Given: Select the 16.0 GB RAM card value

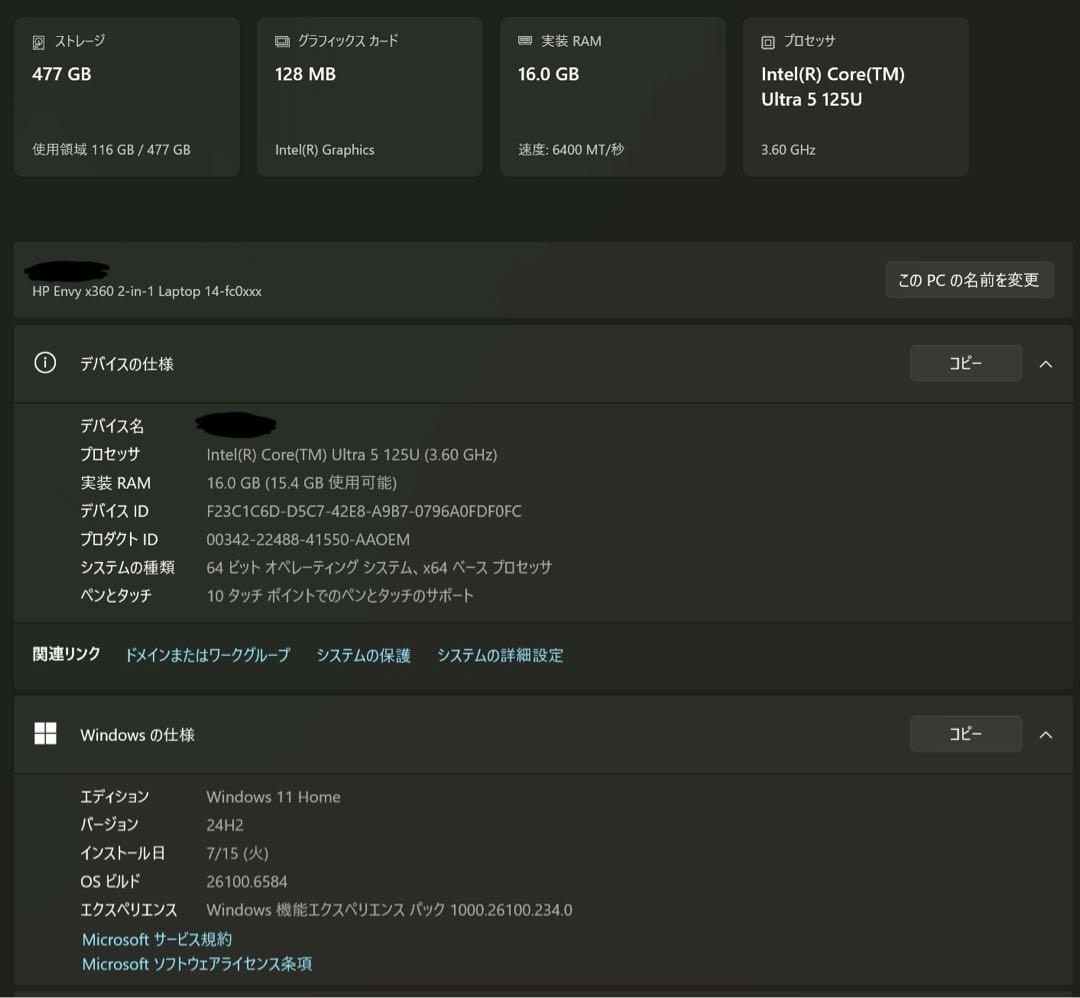Looking at the screenshot, I should pyautogui.click(x=548, y=74).
